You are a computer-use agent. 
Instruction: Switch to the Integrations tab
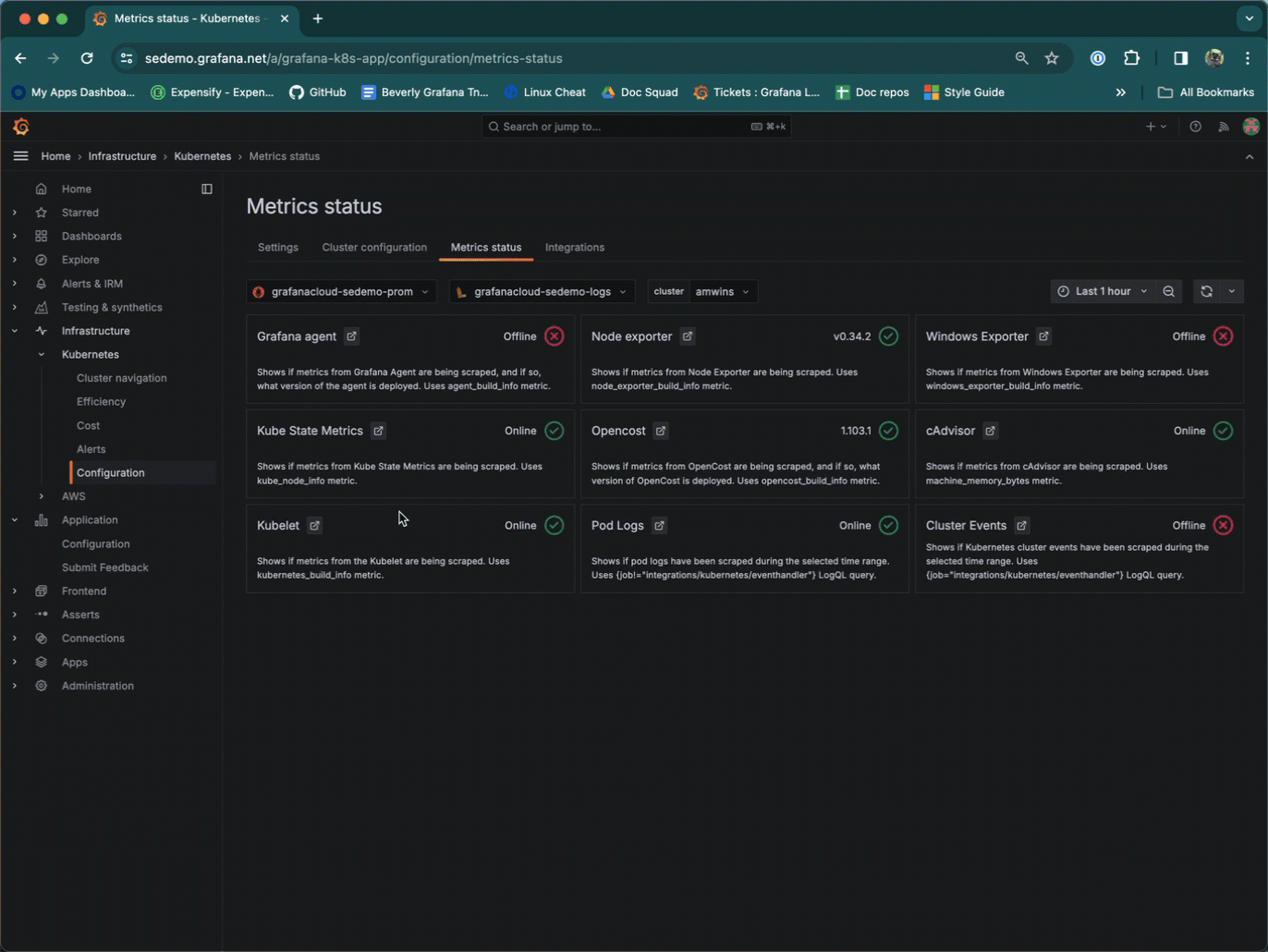[x=575, y=248]
